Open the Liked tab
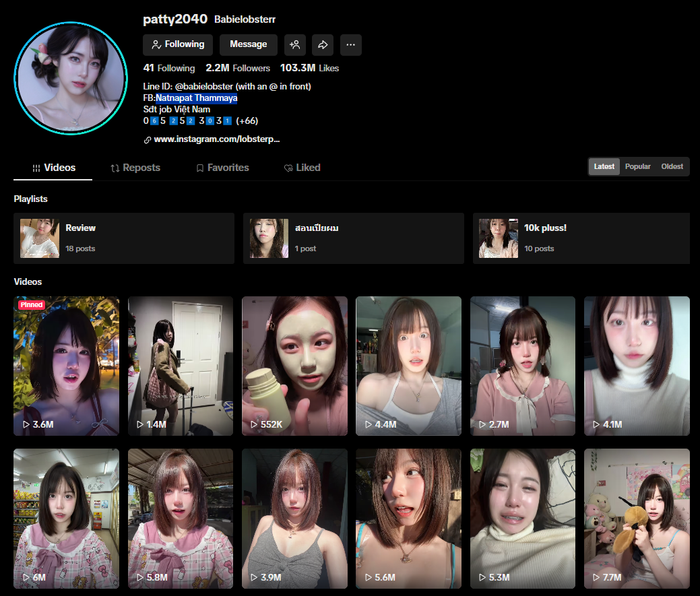This screenshot has width=700, height=596. (x=302, y=168)
